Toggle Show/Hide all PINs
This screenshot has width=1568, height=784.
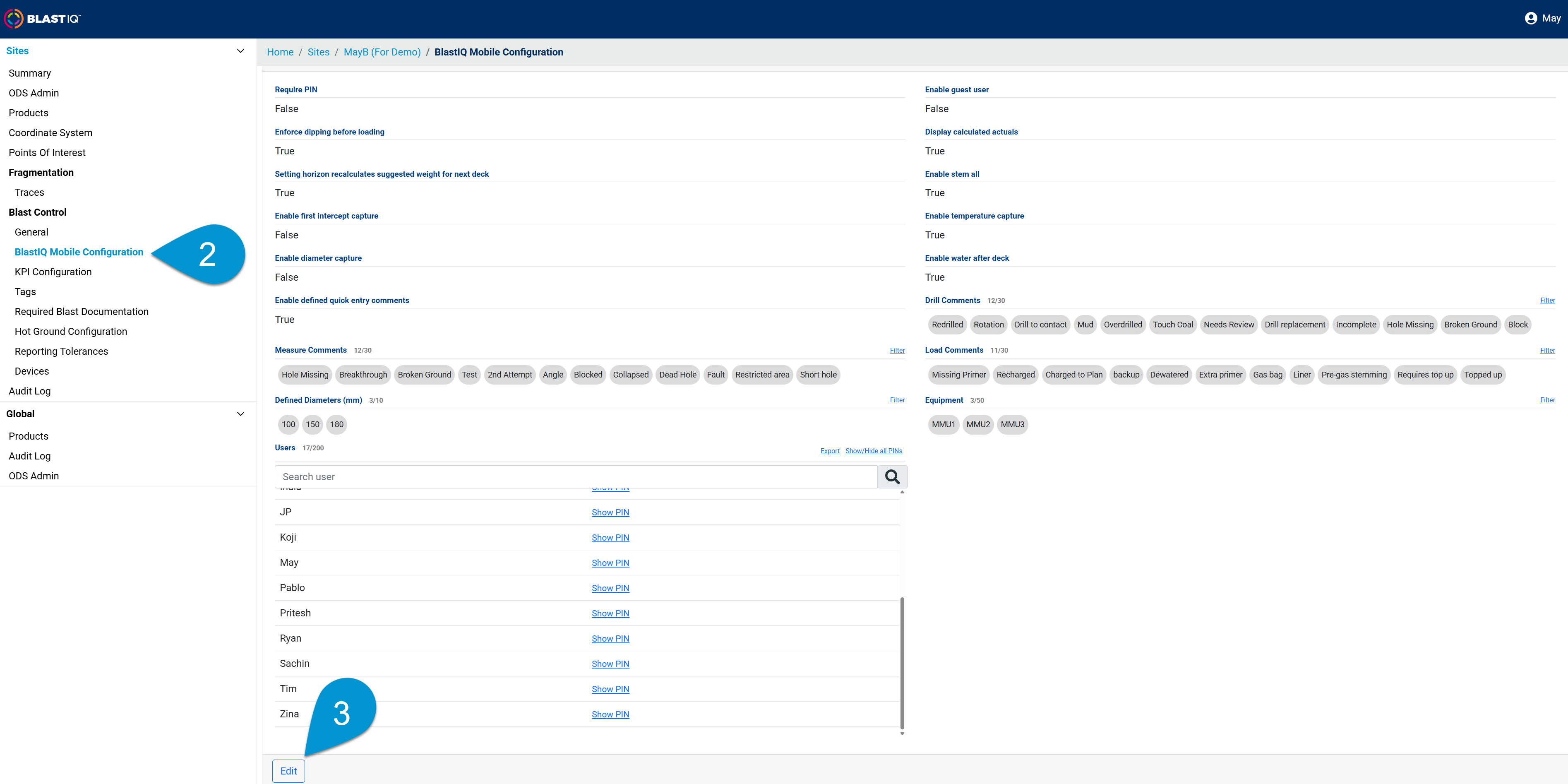tap(874, 451)
